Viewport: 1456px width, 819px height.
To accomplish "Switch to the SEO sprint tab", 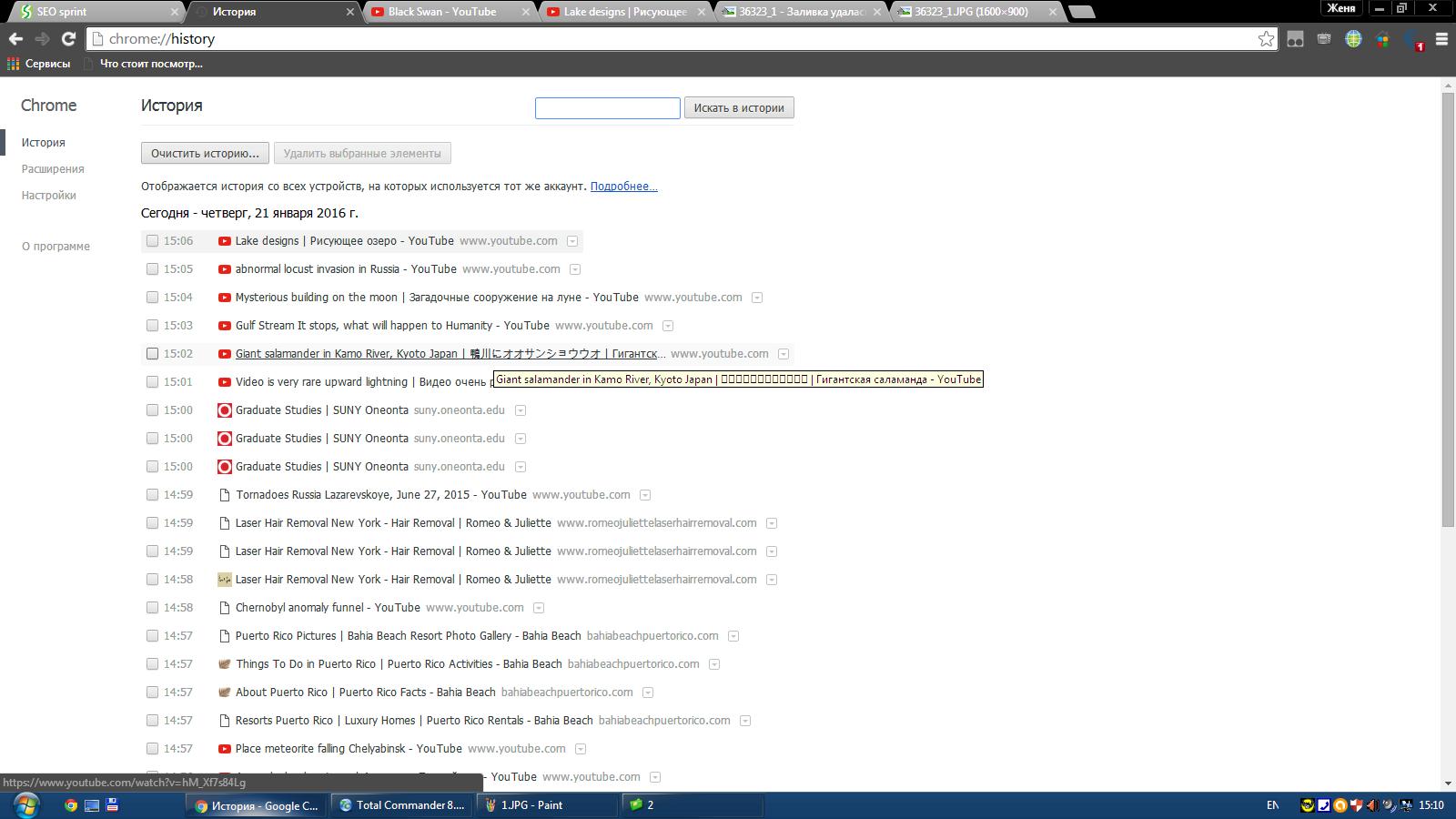I will click(97, 12).
